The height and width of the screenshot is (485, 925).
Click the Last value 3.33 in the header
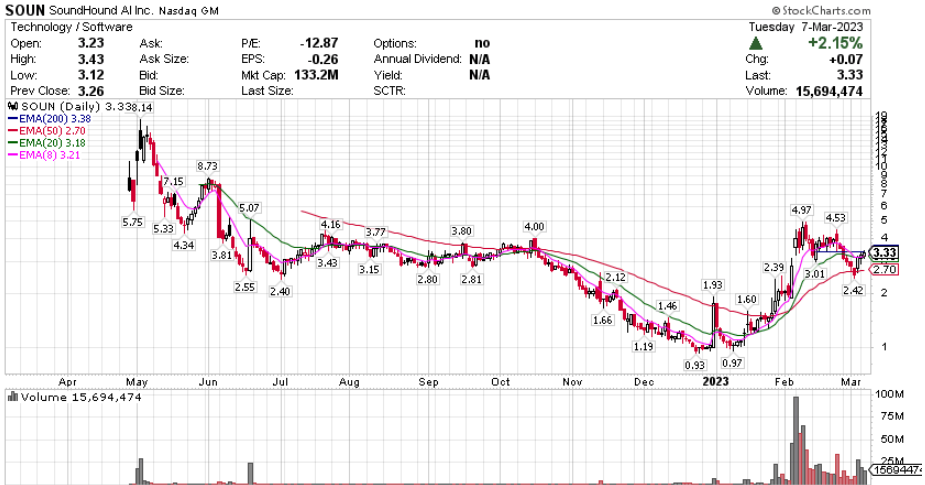(x=850, y=75)
